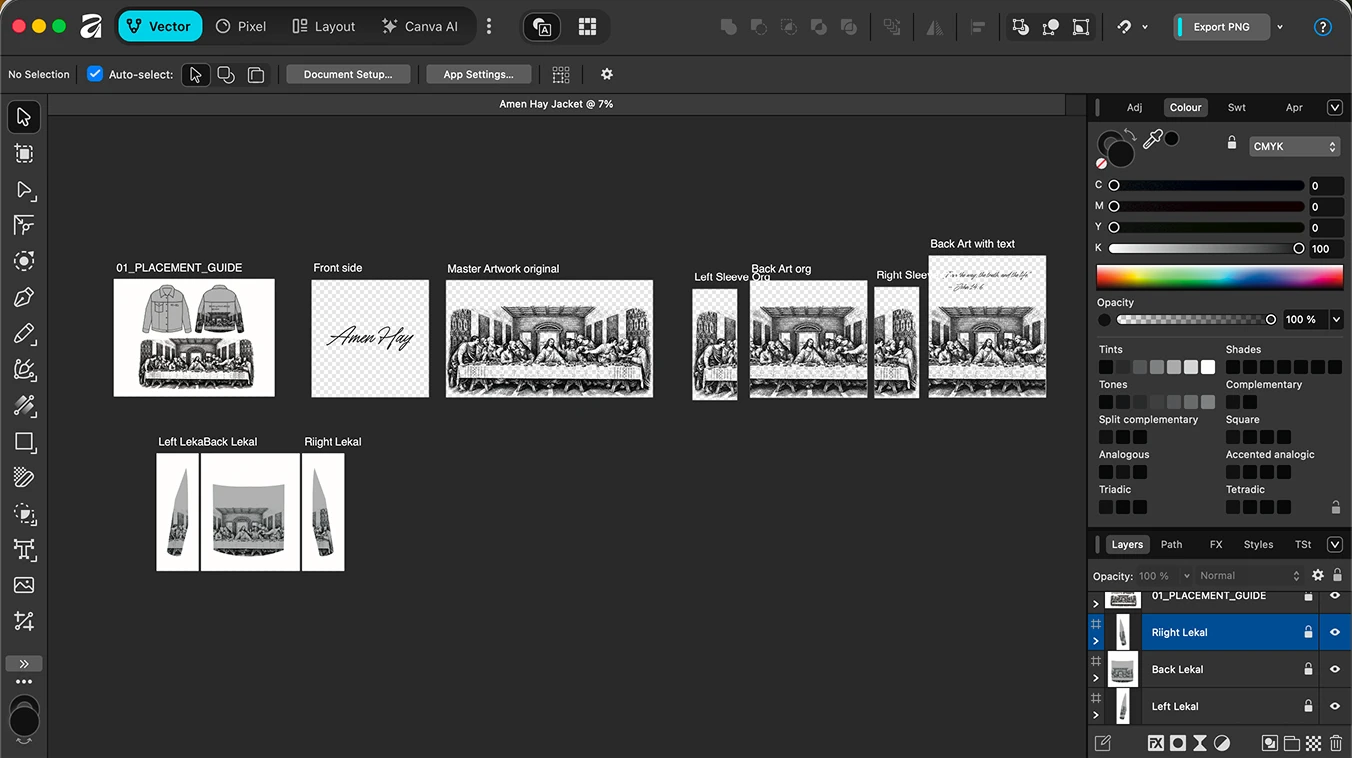Image resolution: width=1352 pixels, height=758 pixels.
Task: Click the Export PNG button
Action: click(1221, 27)
